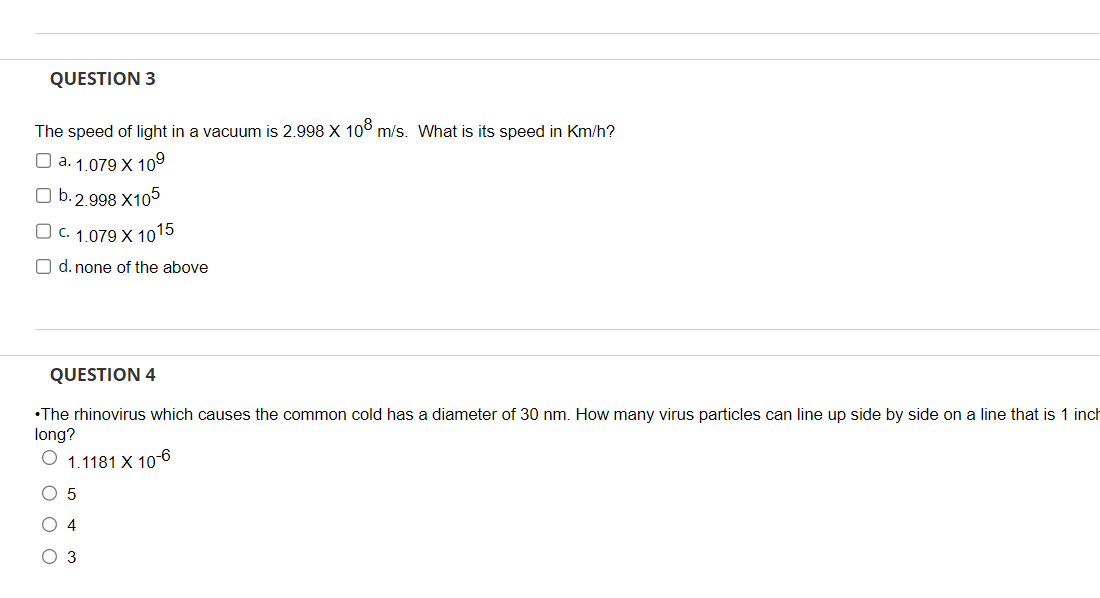Click the speed of light question text
This screenshot has width=1100, height=598.
click(325, 129)
